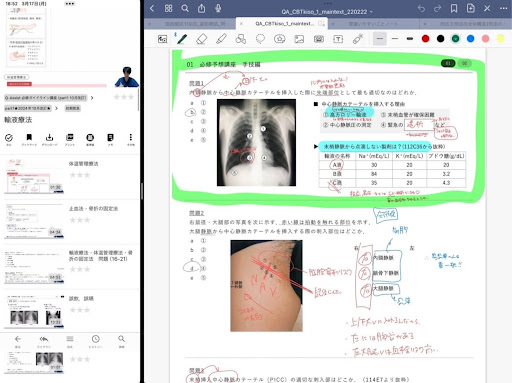Go back using the left chevron button

point(152,8)
